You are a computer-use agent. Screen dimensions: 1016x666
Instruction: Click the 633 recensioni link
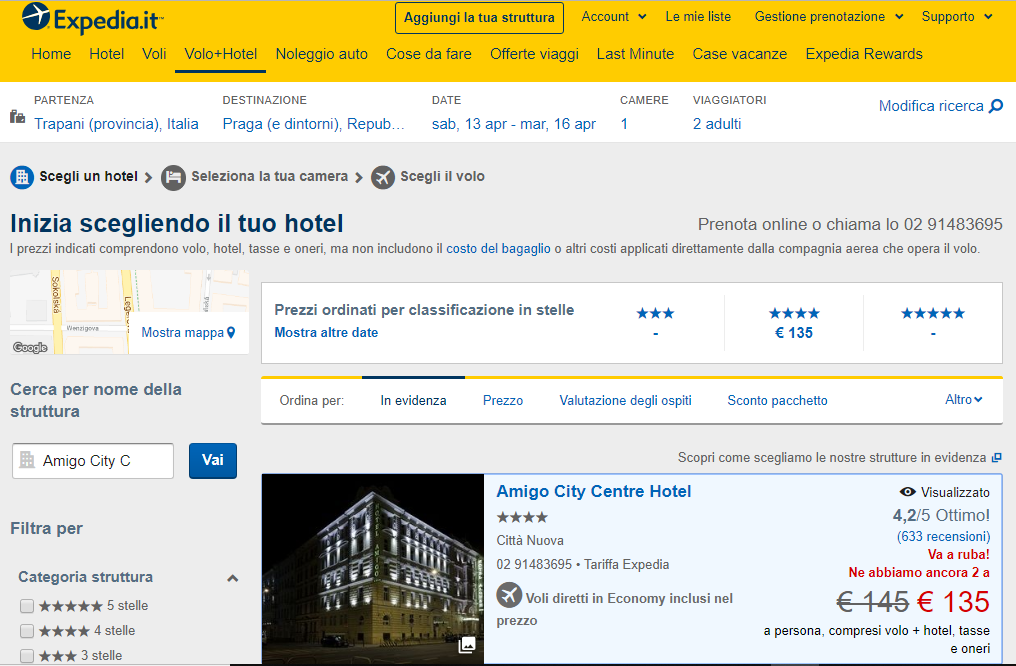[x=943, y=536]
